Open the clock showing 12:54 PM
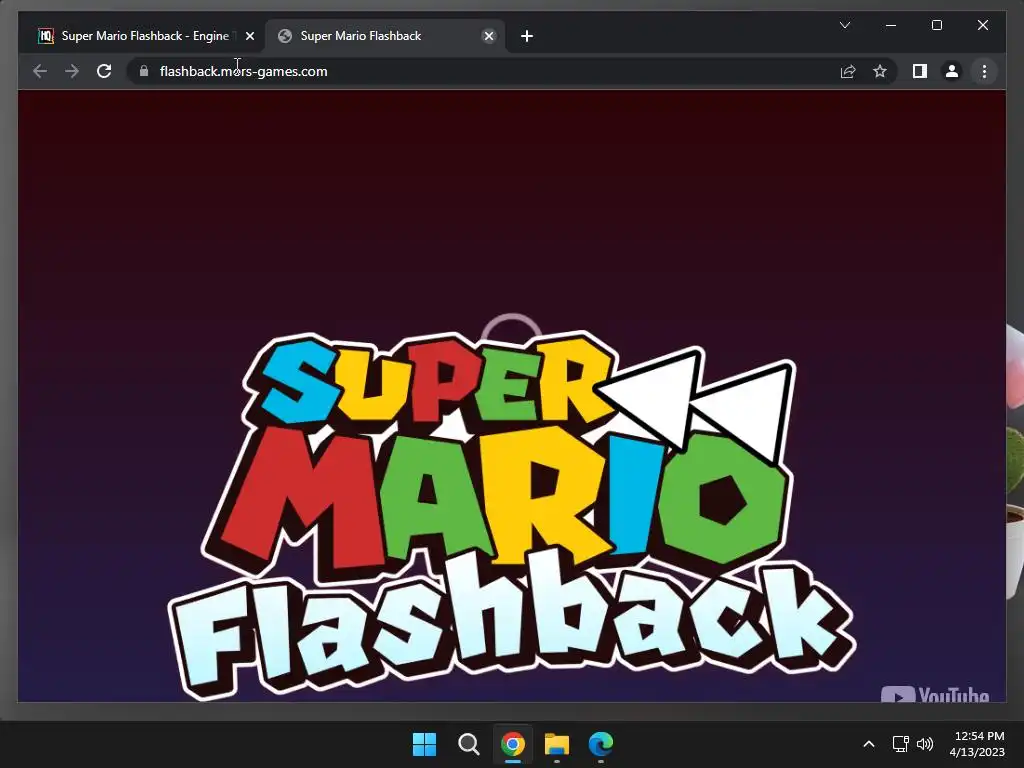This screenshot has width=1024, height=768. coord(977,744)
